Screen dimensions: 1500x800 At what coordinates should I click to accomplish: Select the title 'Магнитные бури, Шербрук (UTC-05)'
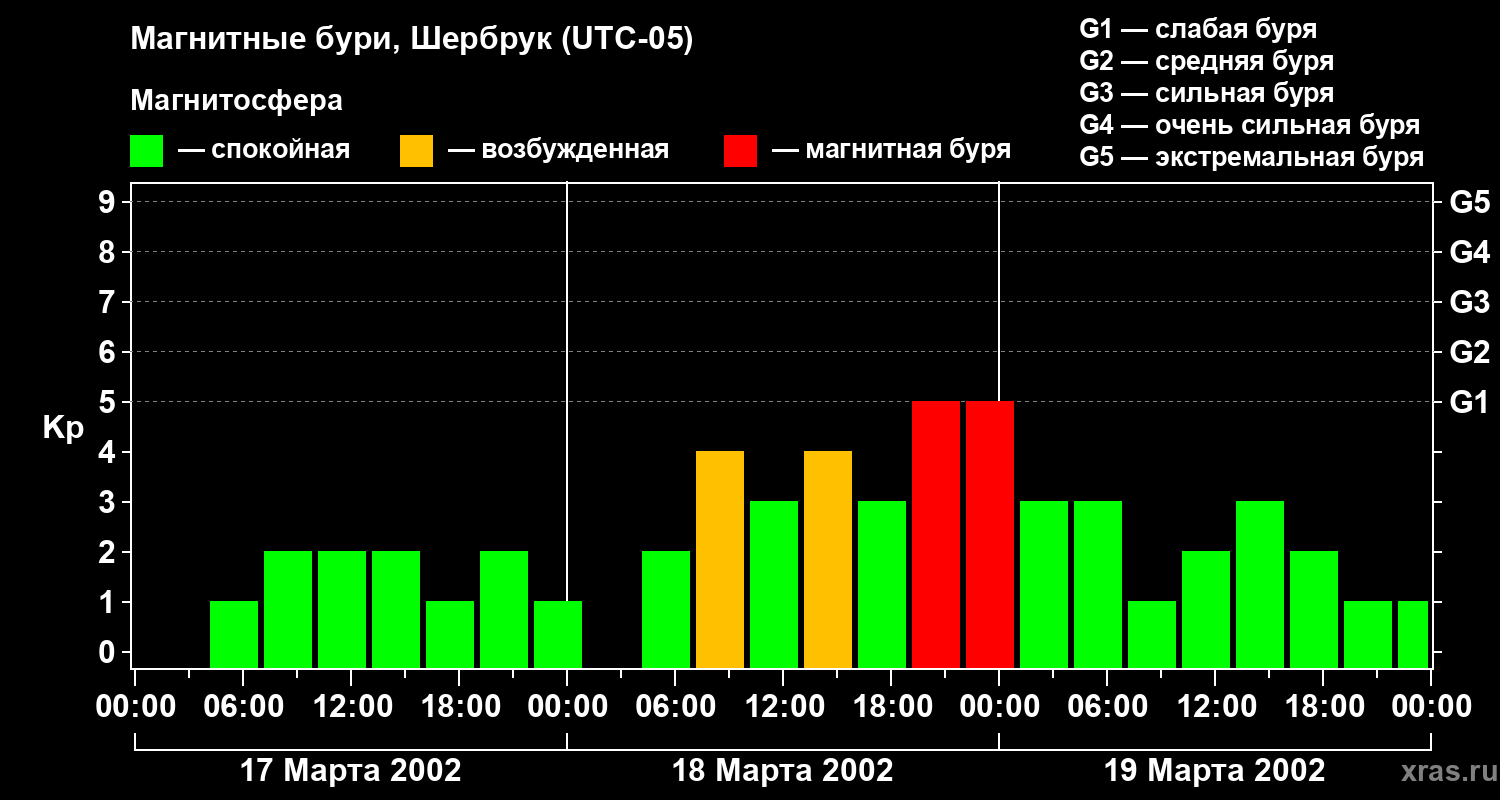click(x=411, y=41)
